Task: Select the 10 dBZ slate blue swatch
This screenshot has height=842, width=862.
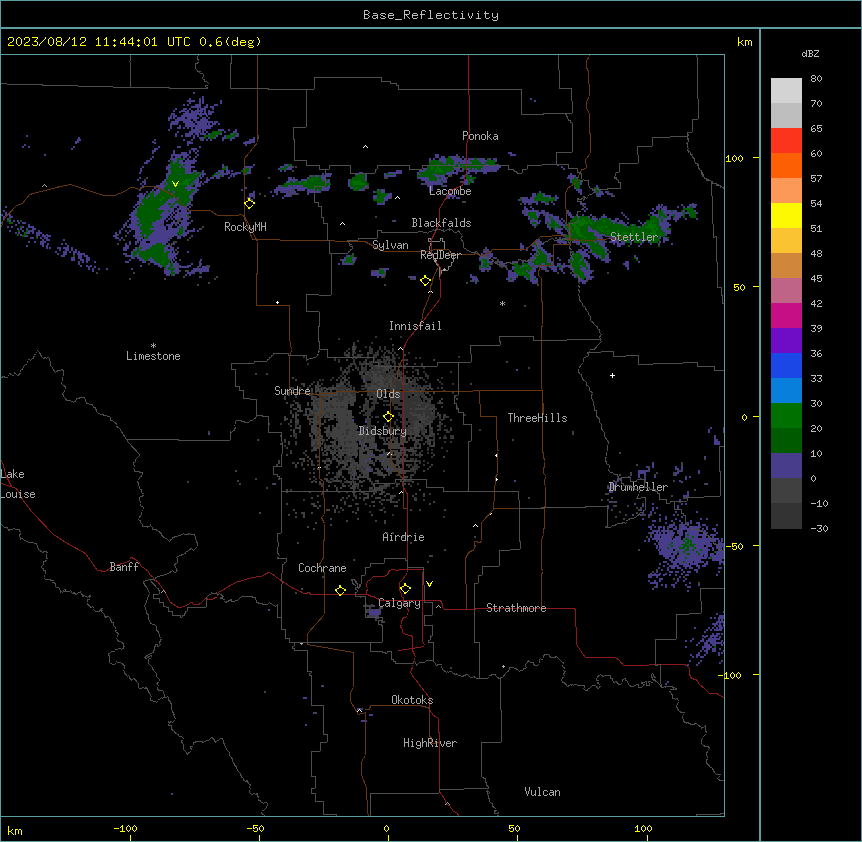Action: (x=786, y=466)
